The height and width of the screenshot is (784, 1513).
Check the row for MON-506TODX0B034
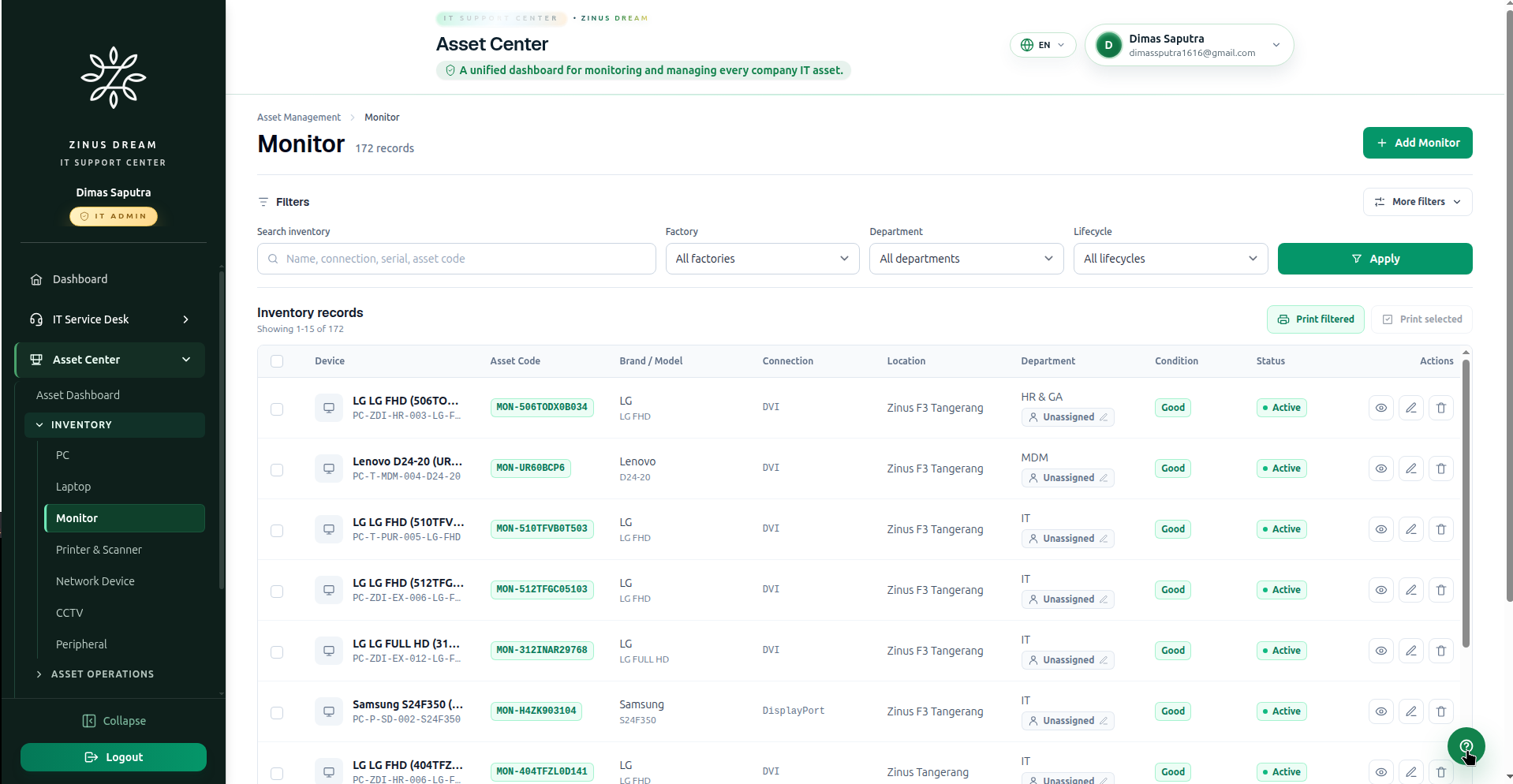click(277, 409)
